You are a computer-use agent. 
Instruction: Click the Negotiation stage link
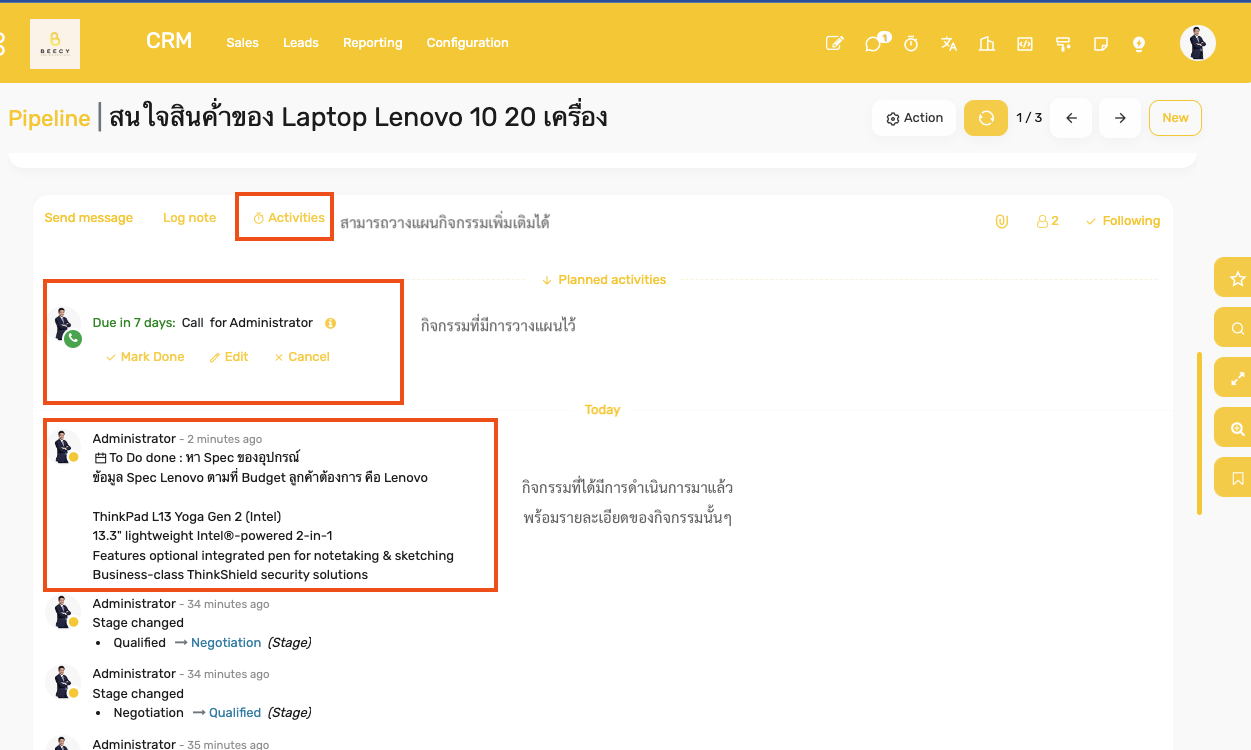pos(226,643)
